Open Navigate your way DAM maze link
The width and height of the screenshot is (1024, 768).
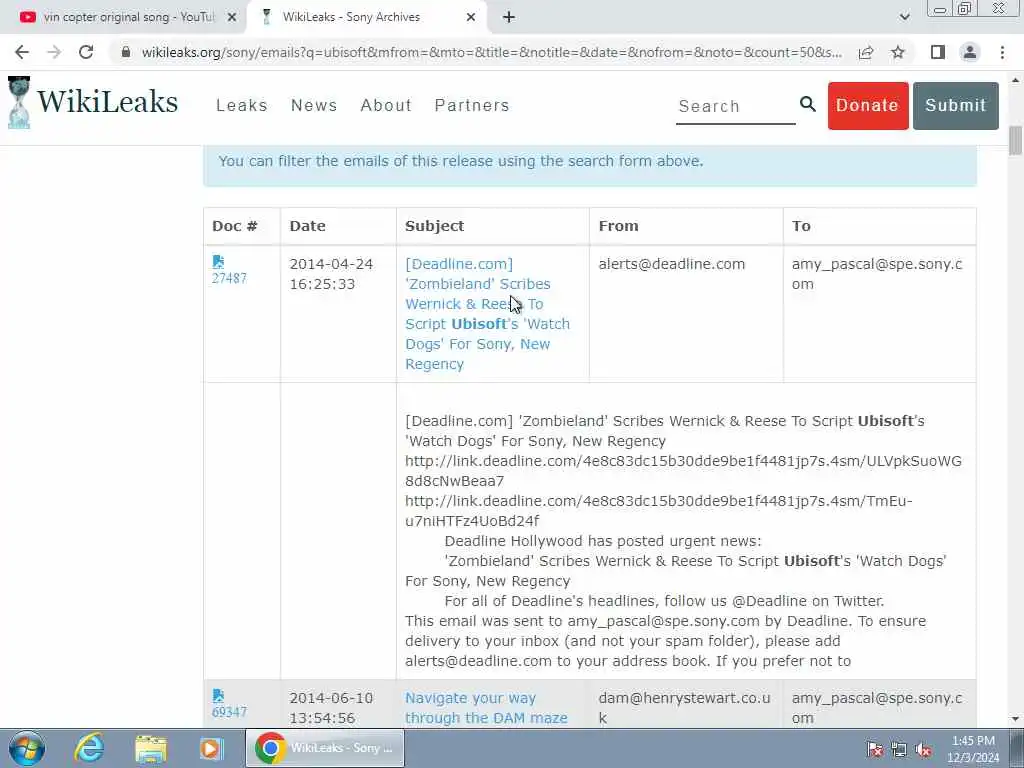click(486, 708)
